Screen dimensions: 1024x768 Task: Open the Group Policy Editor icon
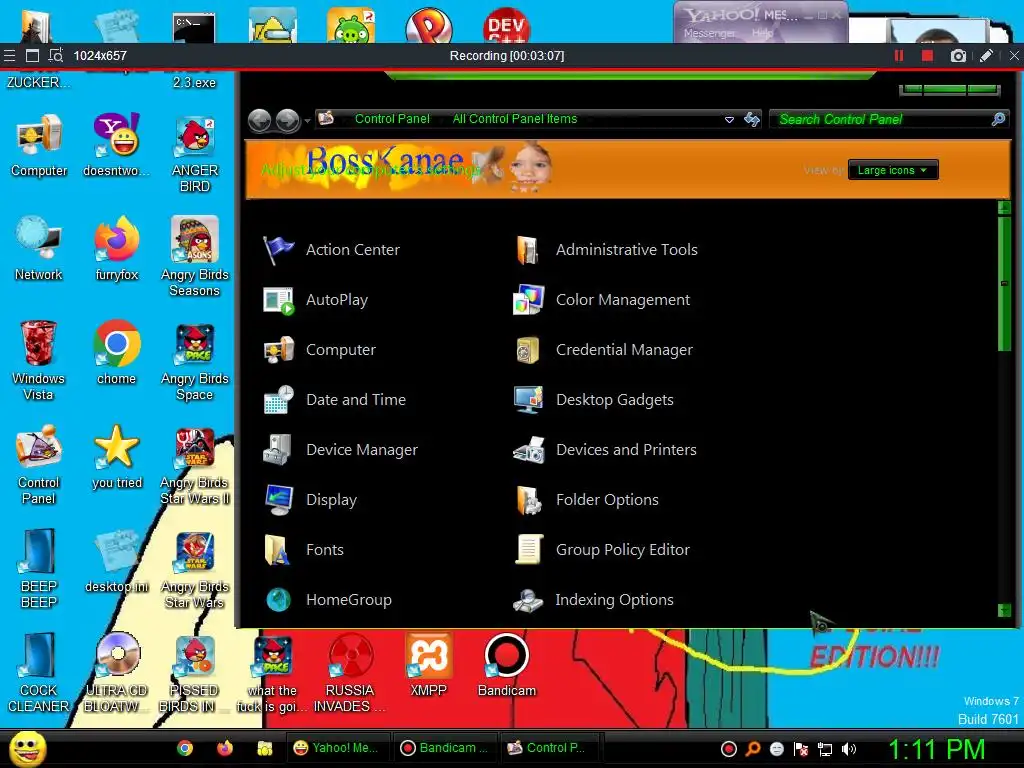point(528,550)
